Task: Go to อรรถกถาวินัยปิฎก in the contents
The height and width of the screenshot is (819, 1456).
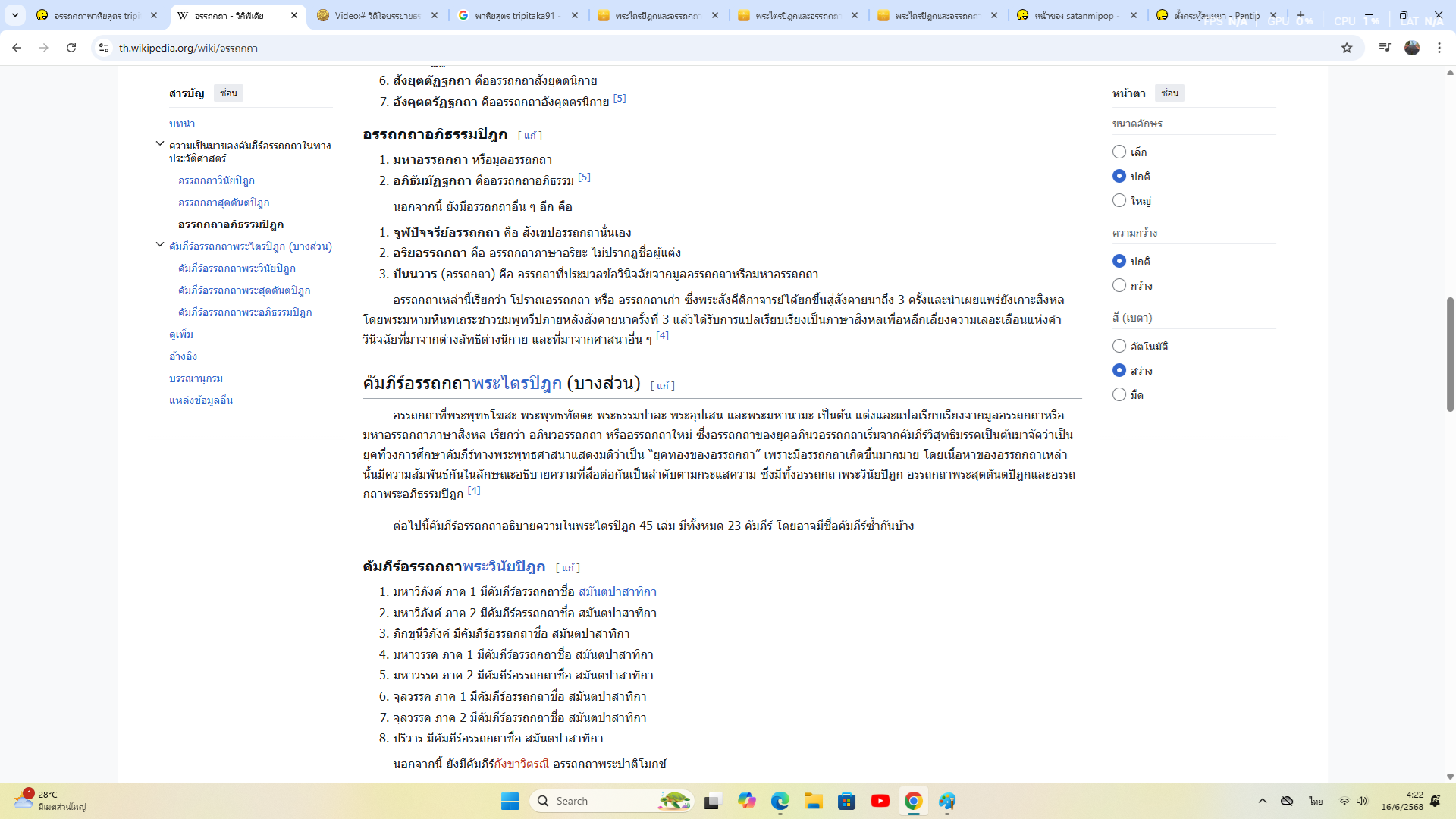Action: click(216, 180)
